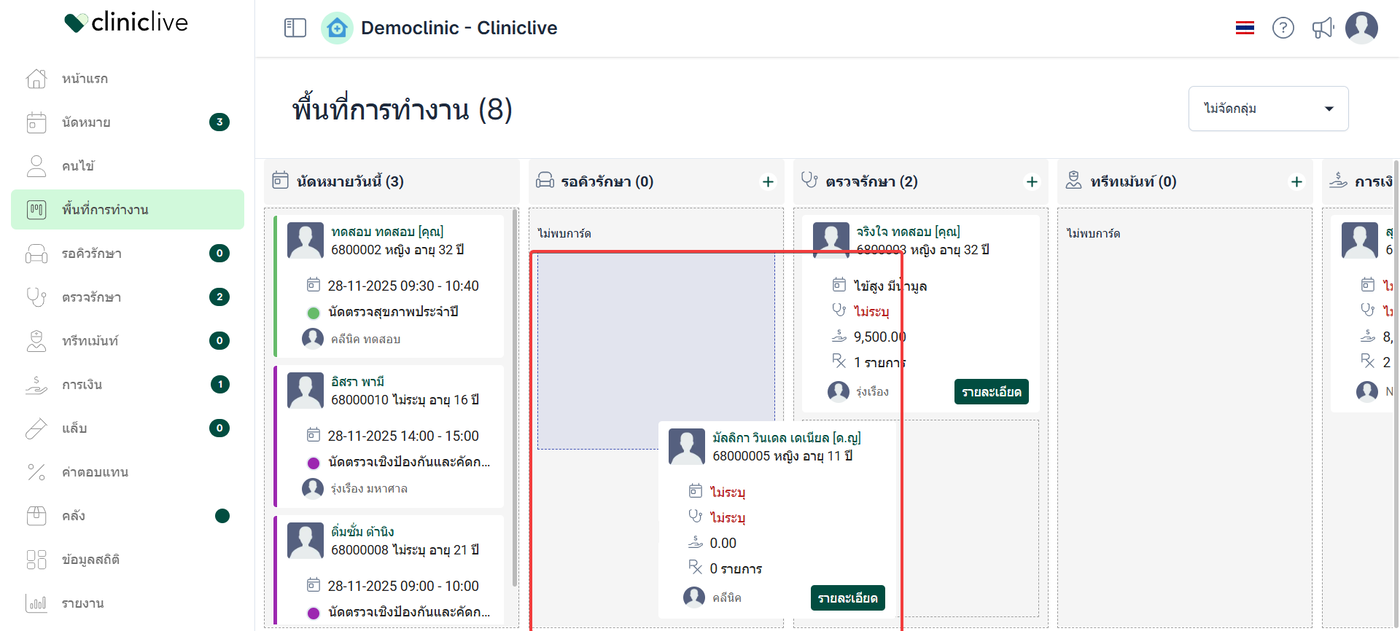Open คลัง inventory menu
Viewport: 1400px width, 631px height.
click(73, 516)
